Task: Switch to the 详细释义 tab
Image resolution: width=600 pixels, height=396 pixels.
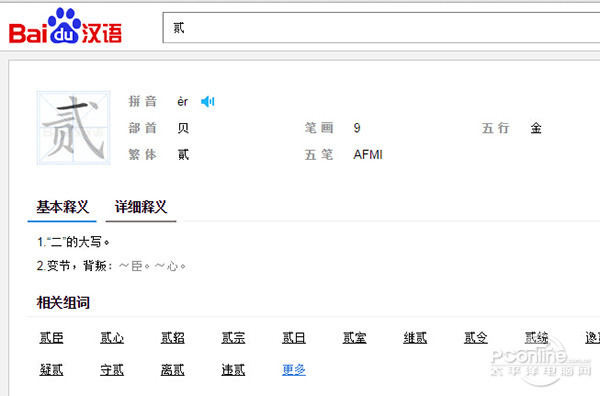Action: pos(141,207)
